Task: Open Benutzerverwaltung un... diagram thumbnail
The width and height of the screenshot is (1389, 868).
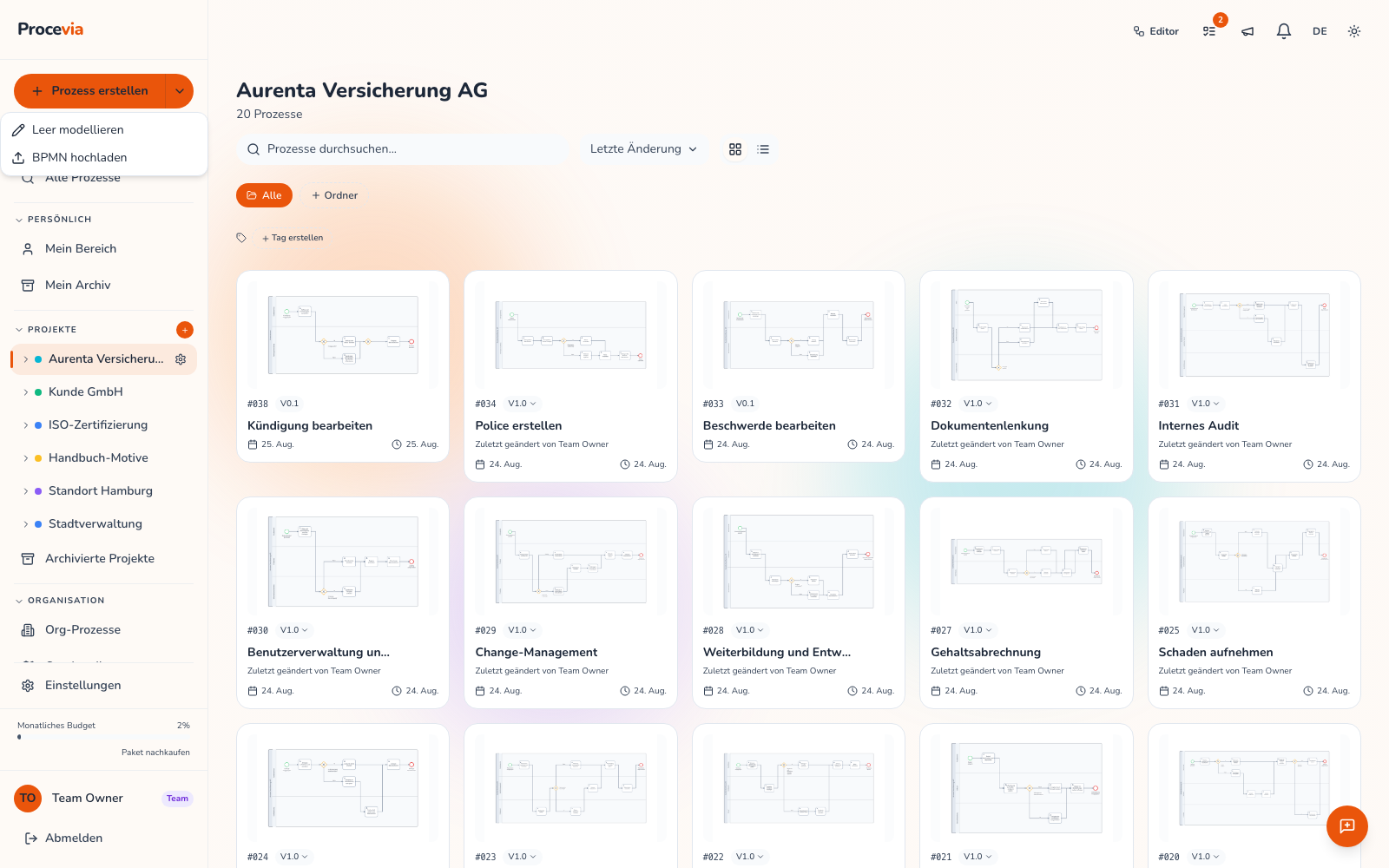Action: [343, 561]
